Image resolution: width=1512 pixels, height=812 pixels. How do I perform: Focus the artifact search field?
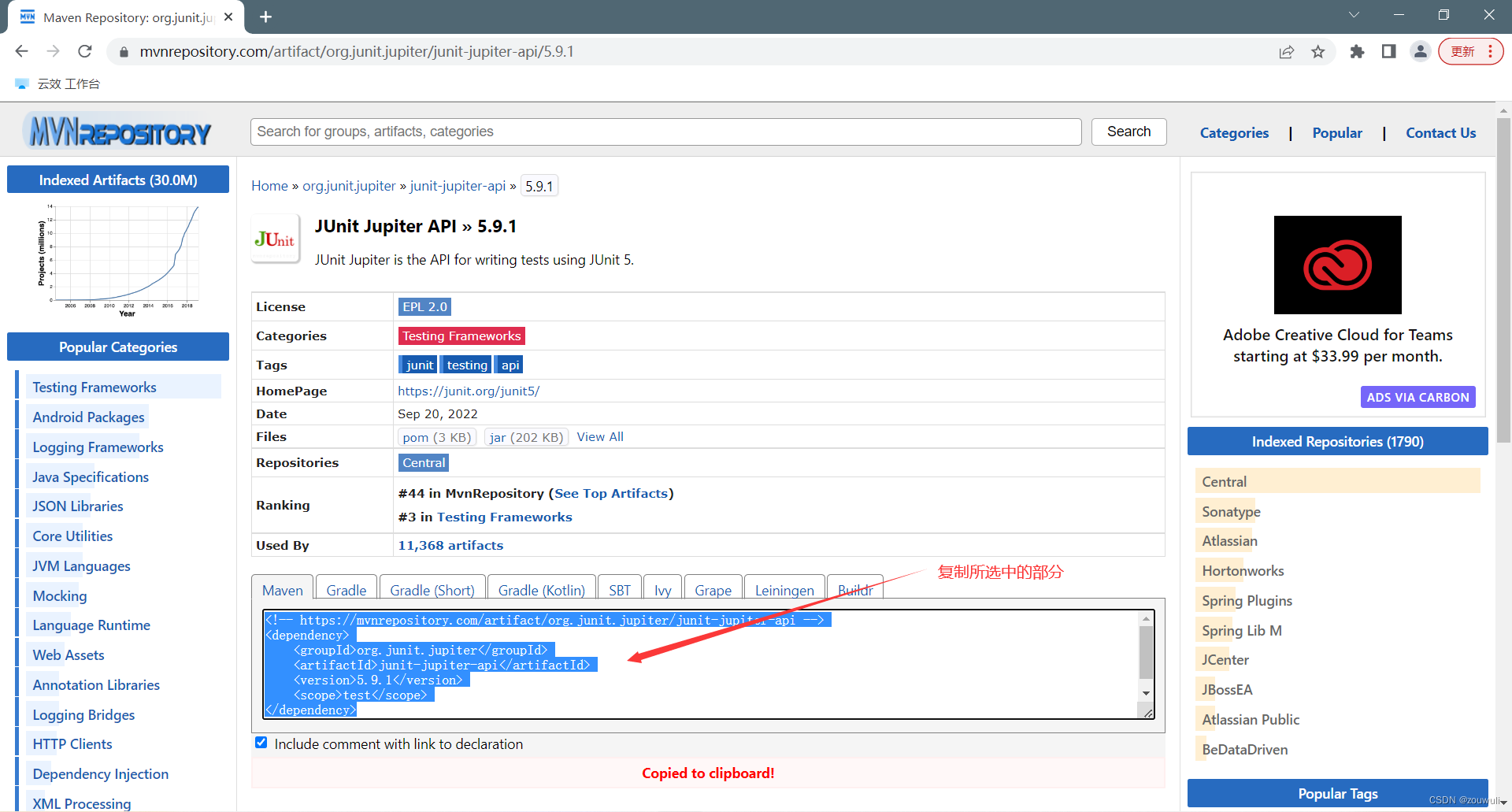click(665, 132)
